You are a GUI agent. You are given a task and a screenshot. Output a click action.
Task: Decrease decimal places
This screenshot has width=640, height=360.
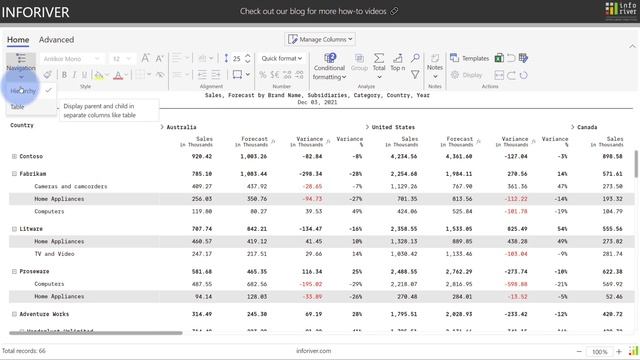click(300, 75)
